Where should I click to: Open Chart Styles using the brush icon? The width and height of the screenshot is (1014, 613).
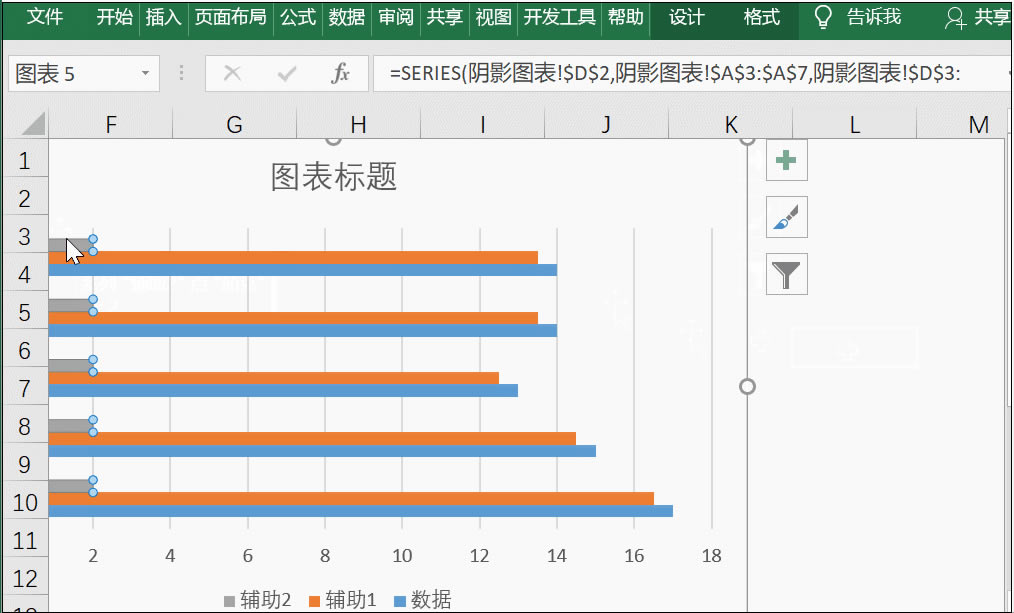click(786, 218)
